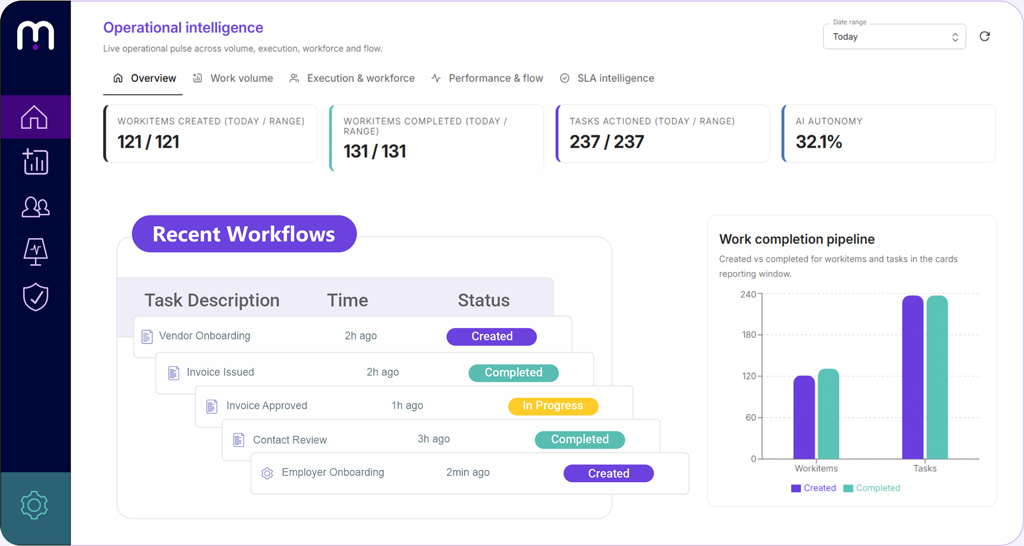Click the chart icon on Work volume tab
The height and width of the screenshot is (546, 1024).
197,78
